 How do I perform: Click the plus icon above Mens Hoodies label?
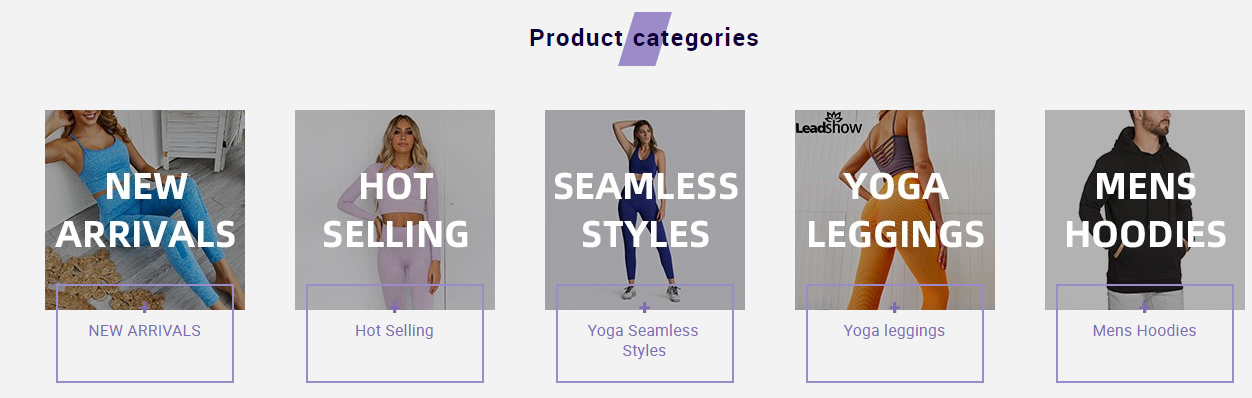pyautogui.click(x=1145, y=307)
